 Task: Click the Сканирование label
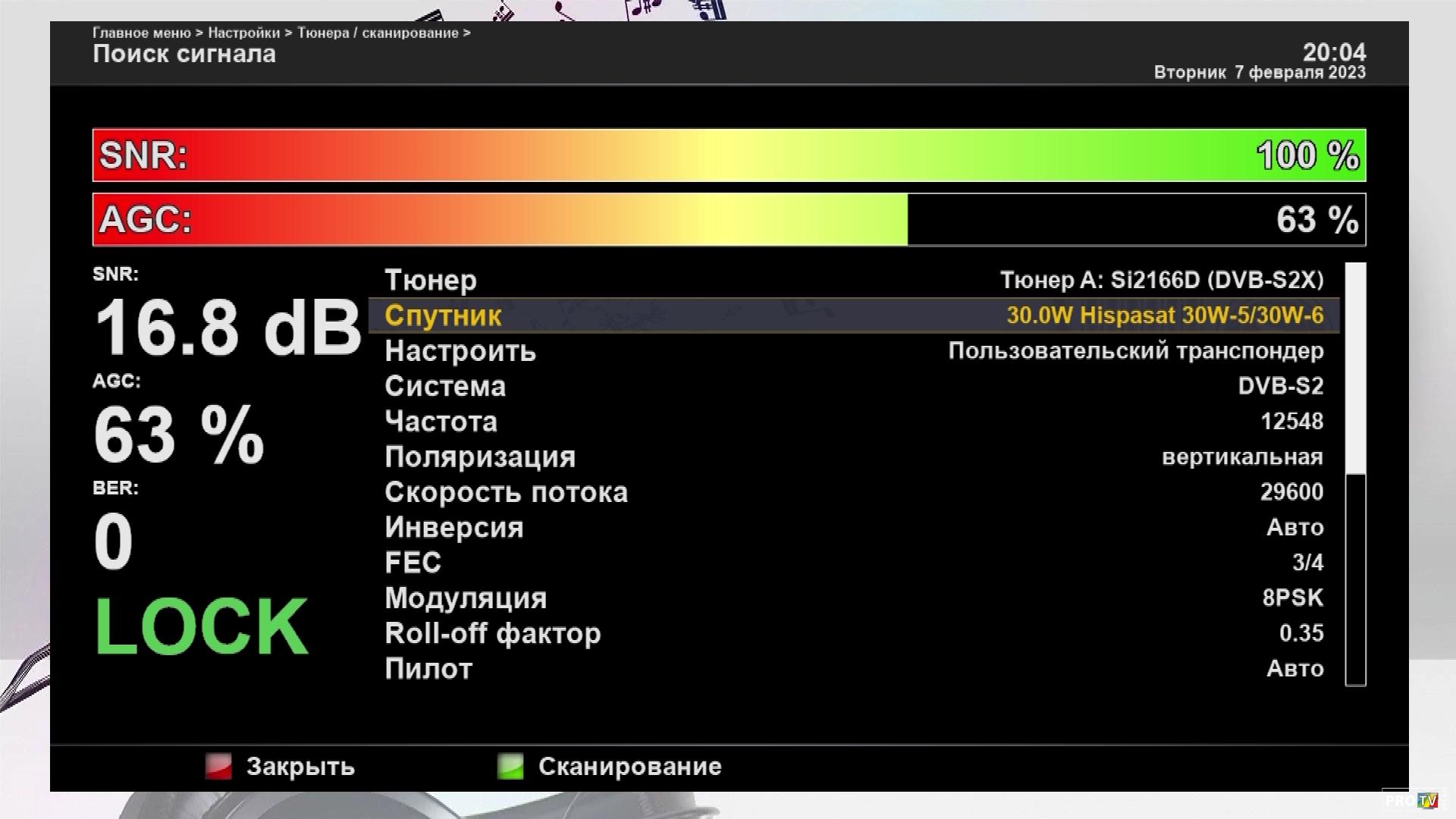[x=629, y=767]
